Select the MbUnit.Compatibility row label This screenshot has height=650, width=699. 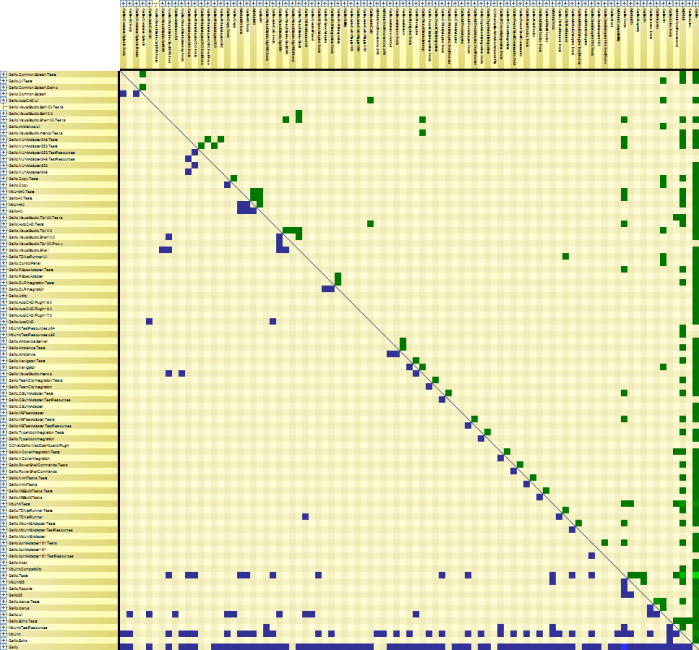(x=25, y=569)
